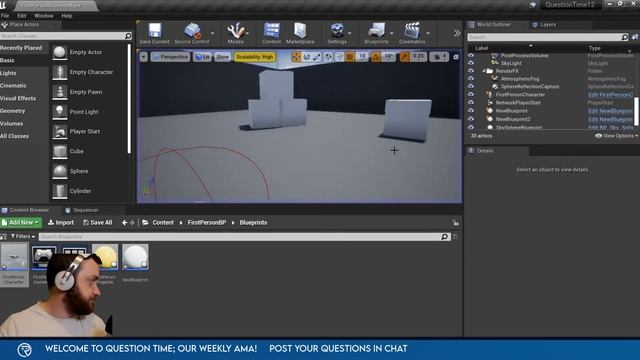Click the Scalability: High warning button
Screen dimensions: 640x360
(254, 57)
